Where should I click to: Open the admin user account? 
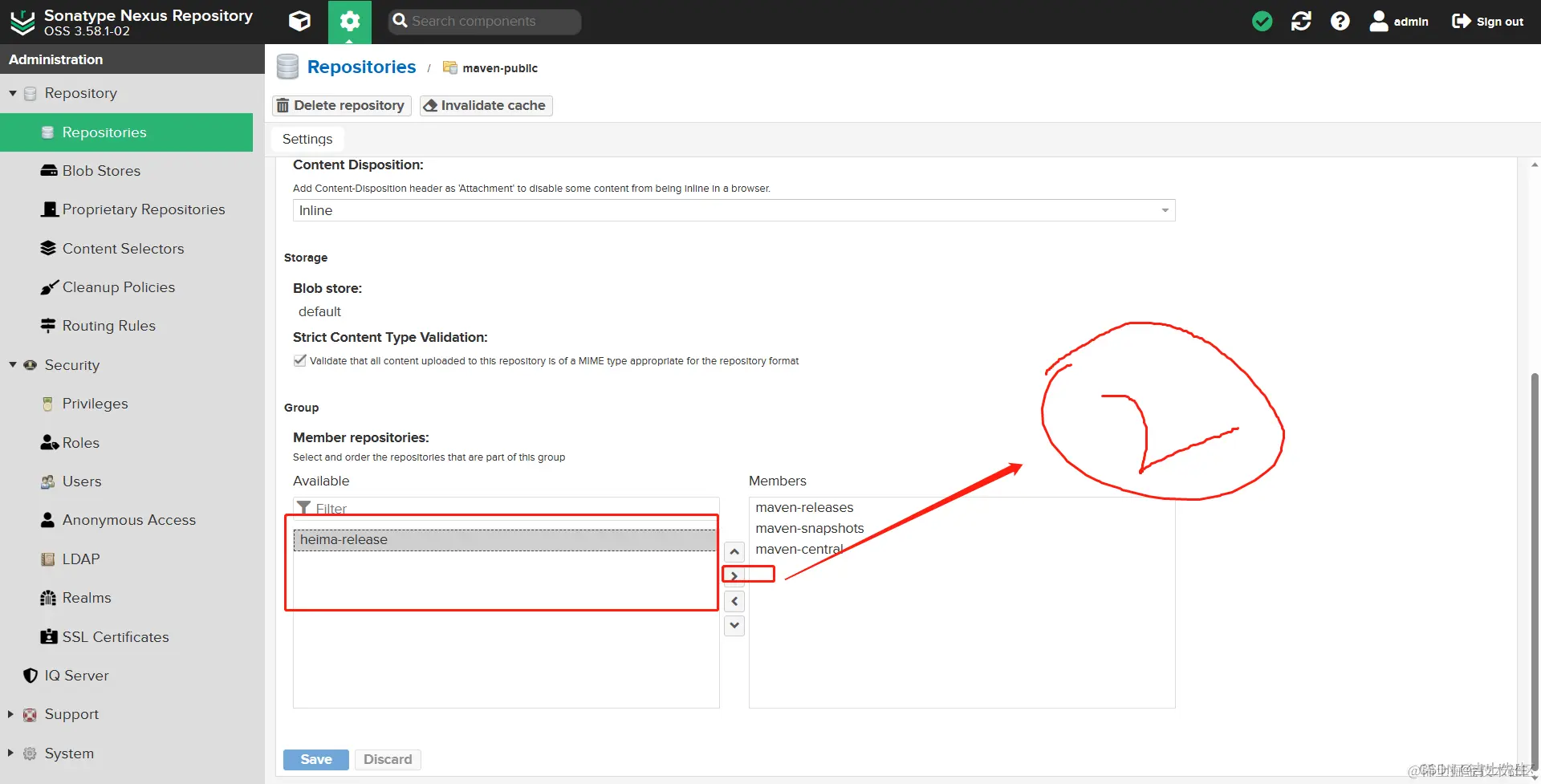point(1399,22)
